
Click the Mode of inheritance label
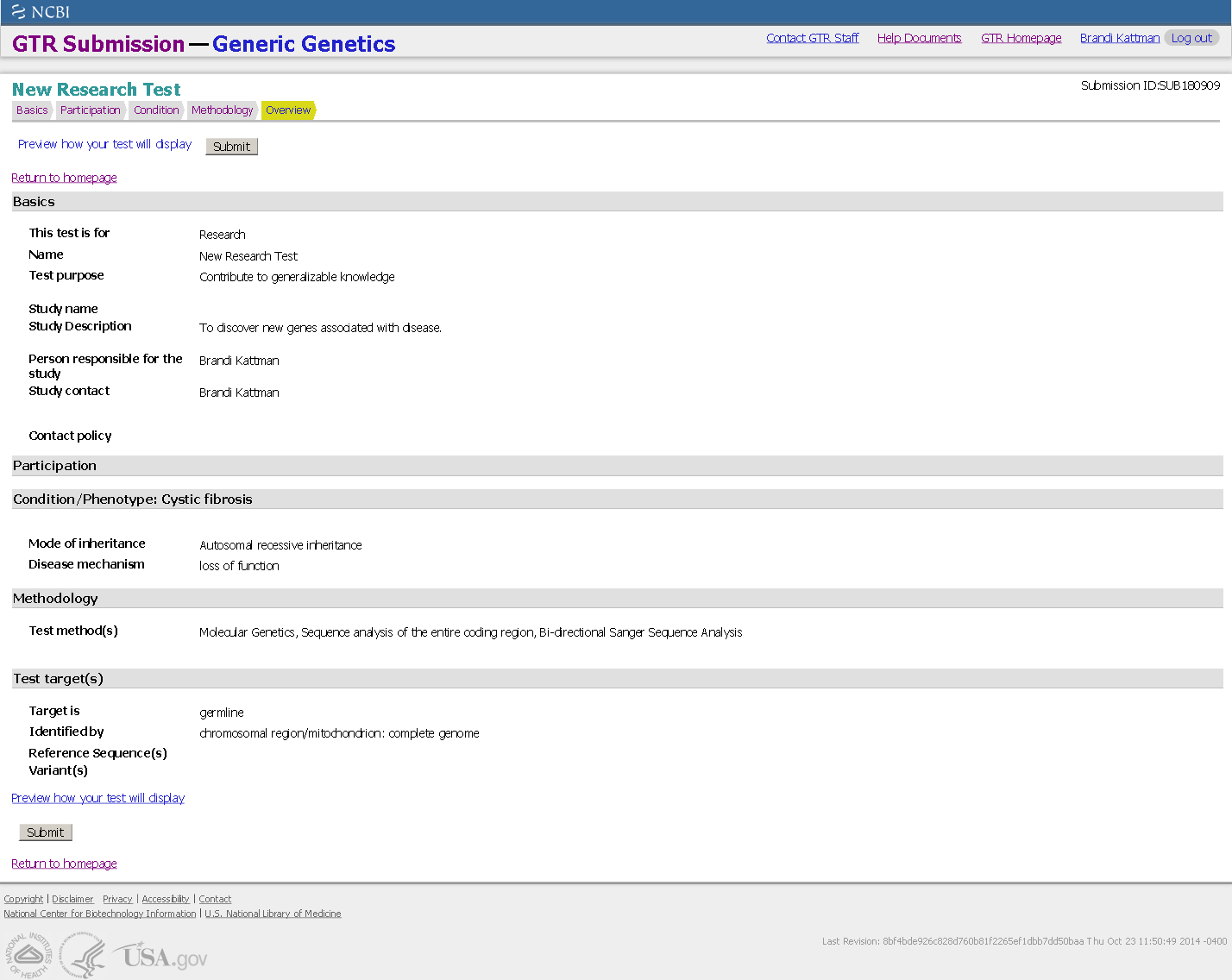[86, 543]
